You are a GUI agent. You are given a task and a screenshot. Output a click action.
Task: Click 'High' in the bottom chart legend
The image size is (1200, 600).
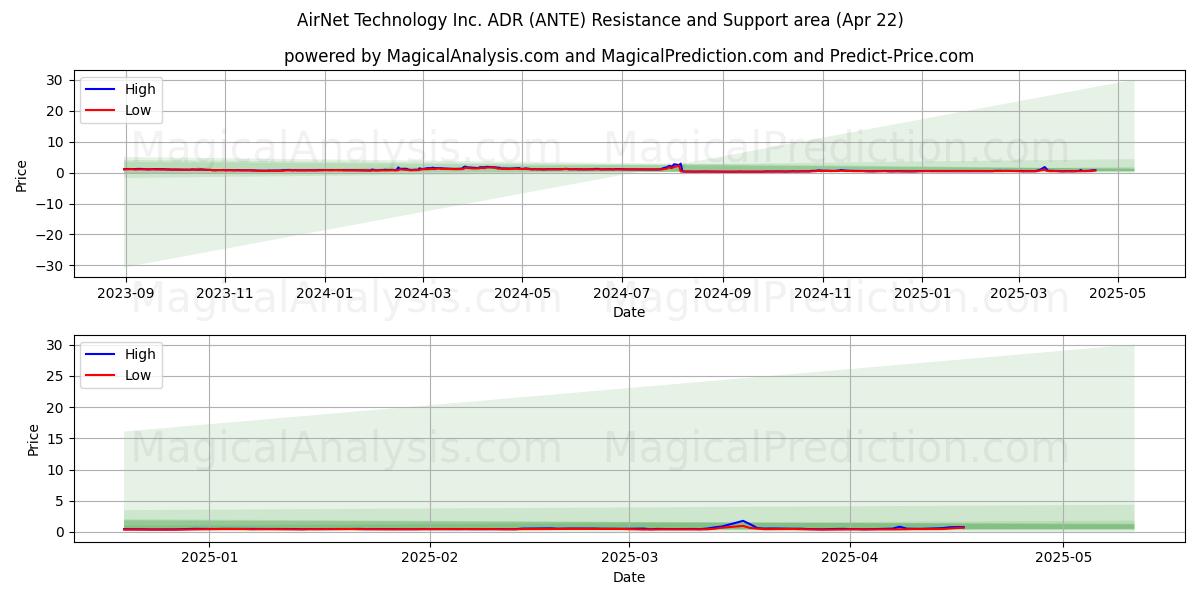coord(140,354)
